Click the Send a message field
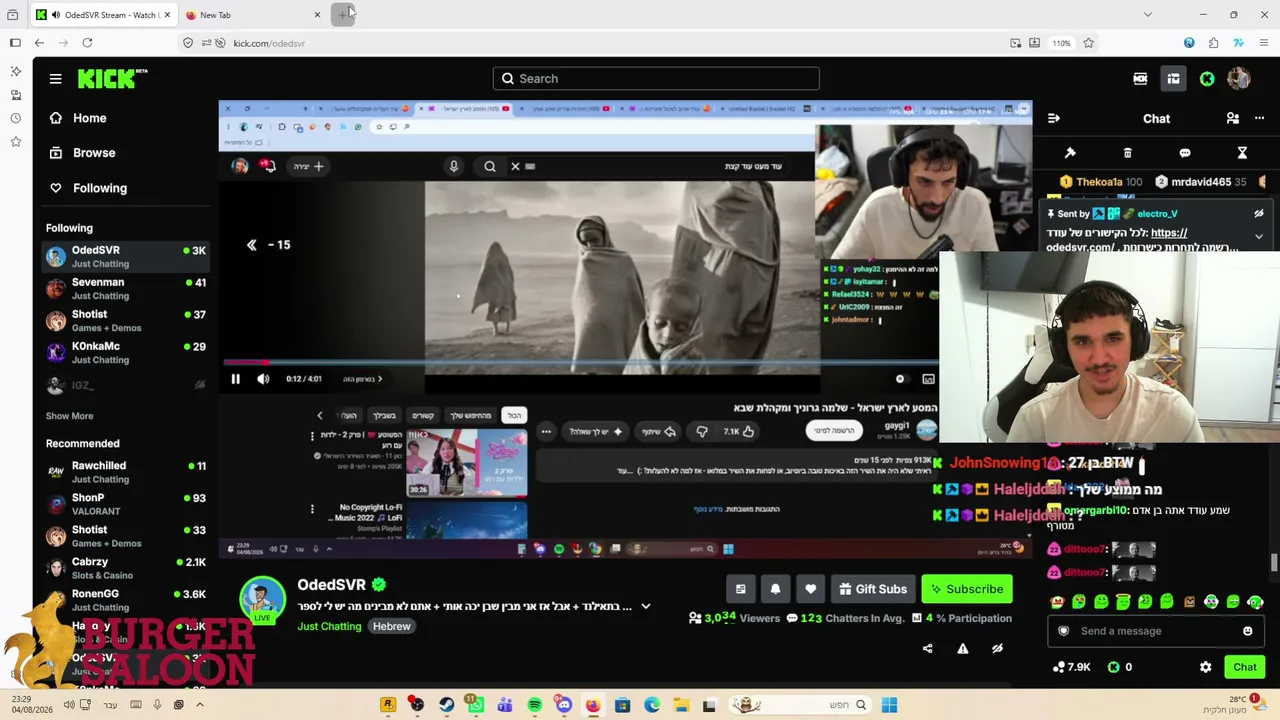This screenshot has height=720, width=1280. (x=1156, y=631)
